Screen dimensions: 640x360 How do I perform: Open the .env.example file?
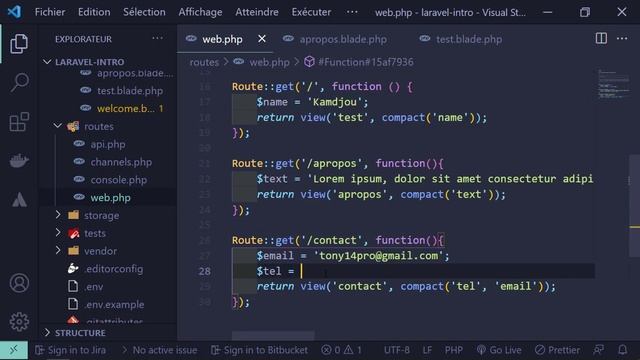point(114,304)
